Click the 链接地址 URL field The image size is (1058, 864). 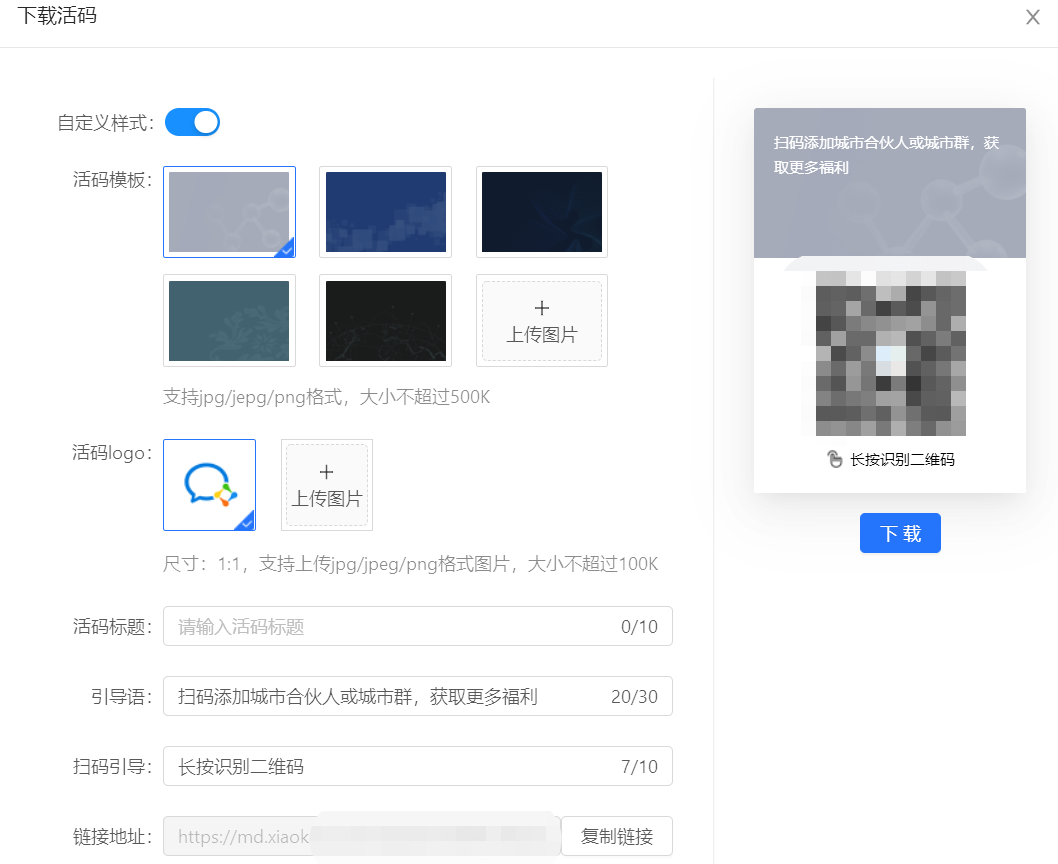click(362, 836)
